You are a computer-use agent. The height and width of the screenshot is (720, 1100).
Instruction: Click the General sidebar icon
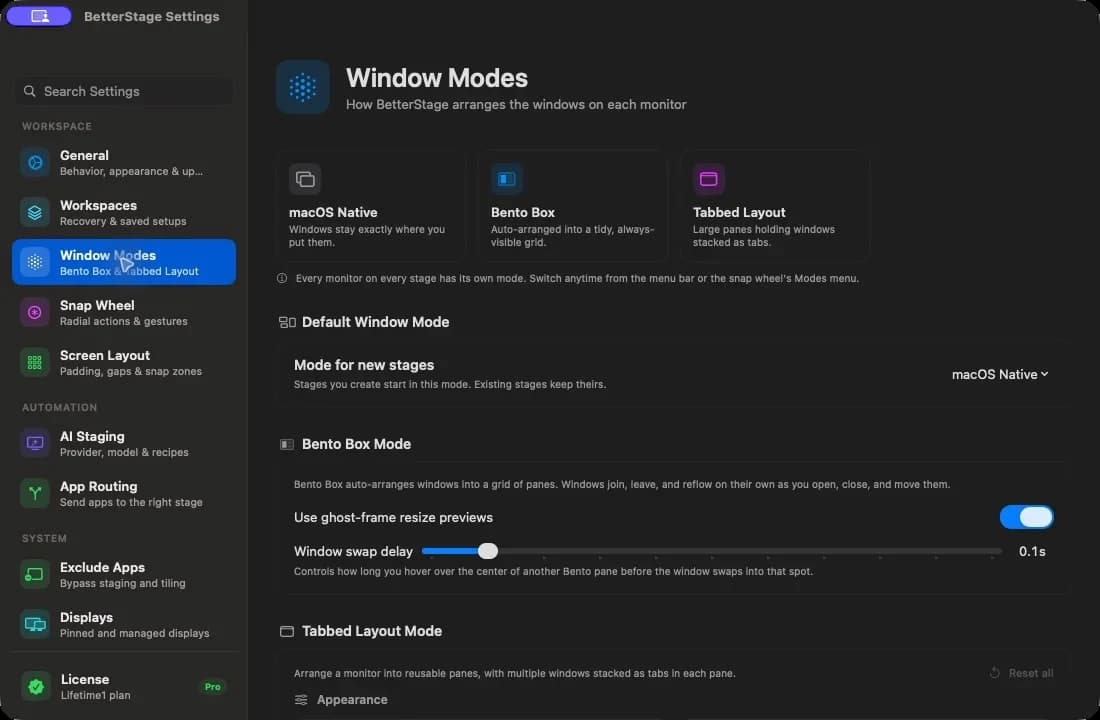[x=34, y=162]
